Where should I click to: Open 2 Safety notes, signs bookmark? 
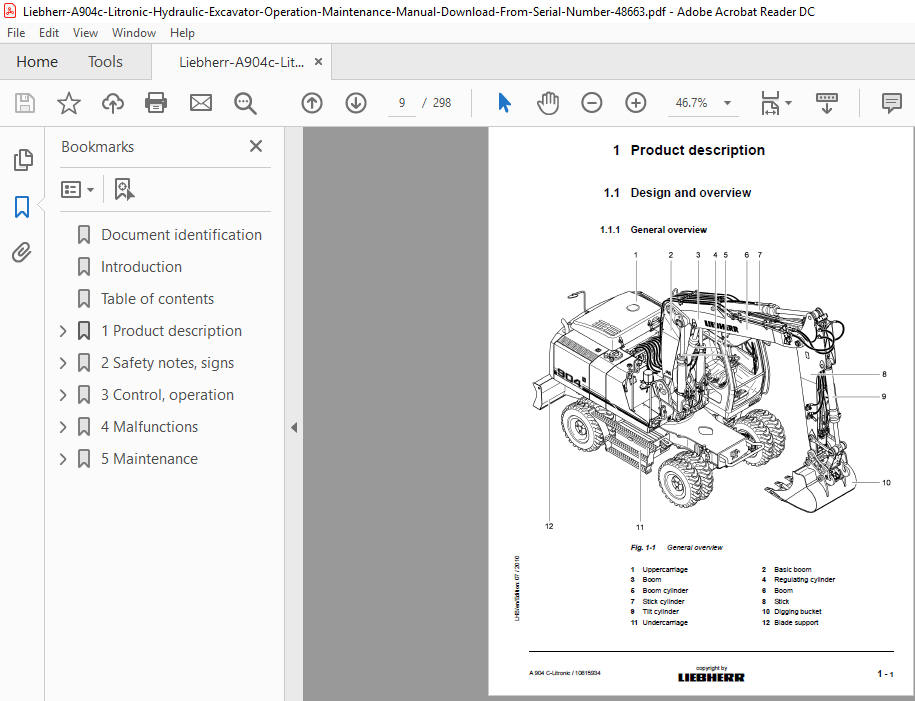click(167, 363)
